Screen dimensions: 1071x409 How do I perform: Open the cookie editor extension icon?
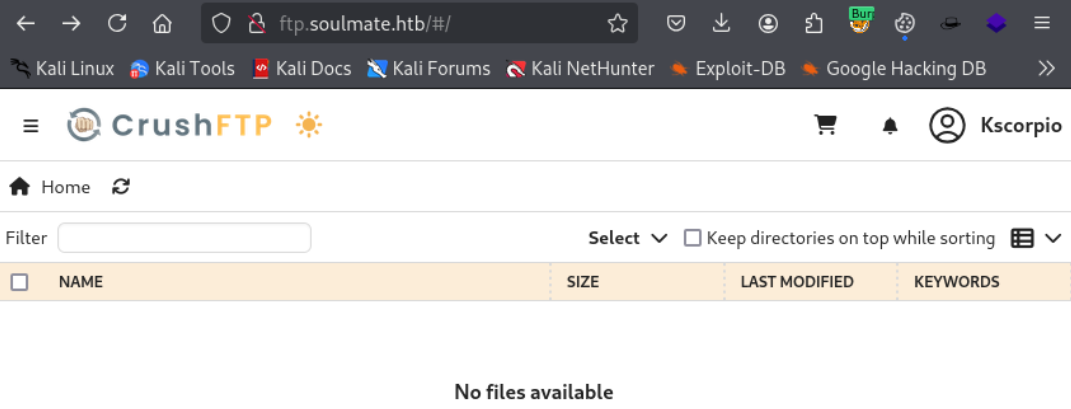904,24
